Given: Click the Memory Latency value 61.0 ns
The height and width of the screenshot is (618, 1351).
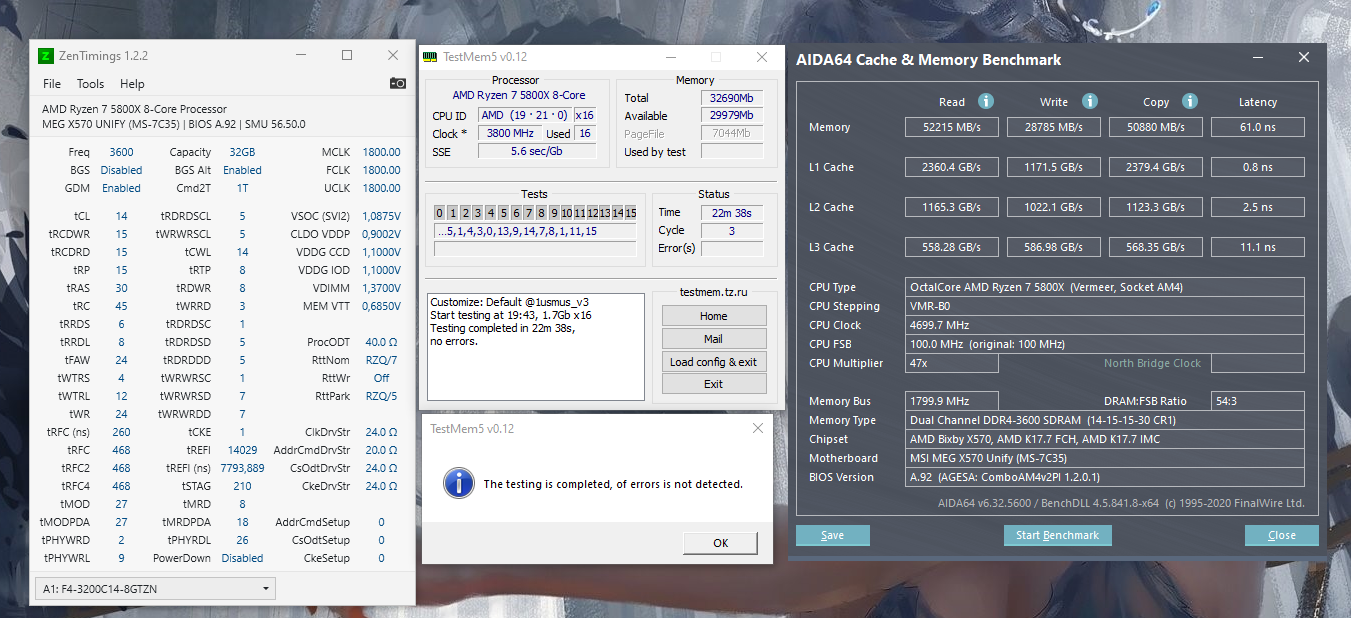Looking at the screenshot, I should [1257, 127].
